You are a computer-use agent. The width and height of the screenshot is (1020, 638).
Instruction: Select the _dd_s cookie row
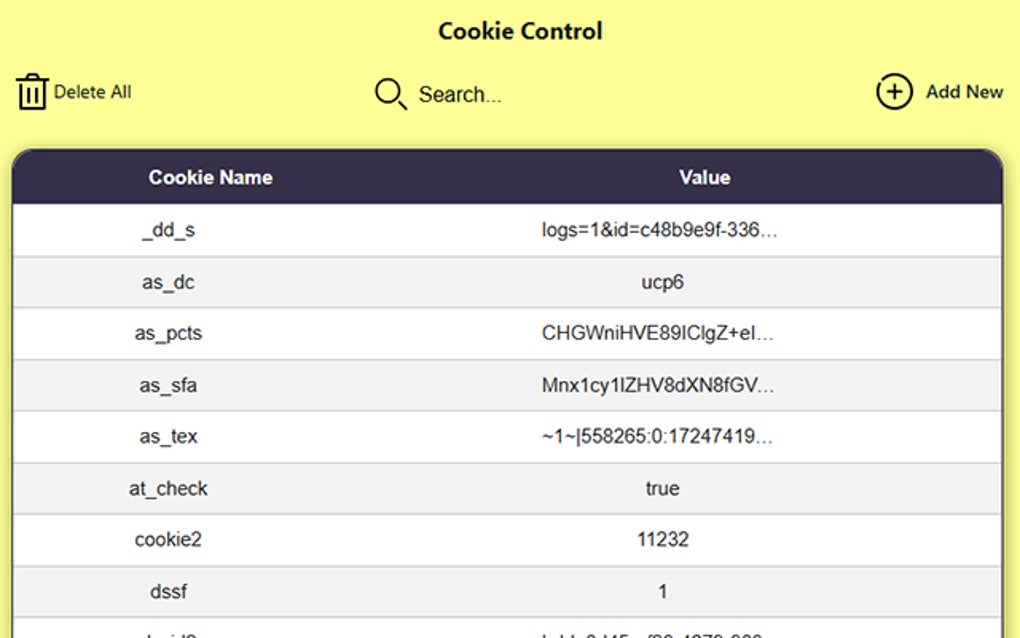(x=168, y=231)
